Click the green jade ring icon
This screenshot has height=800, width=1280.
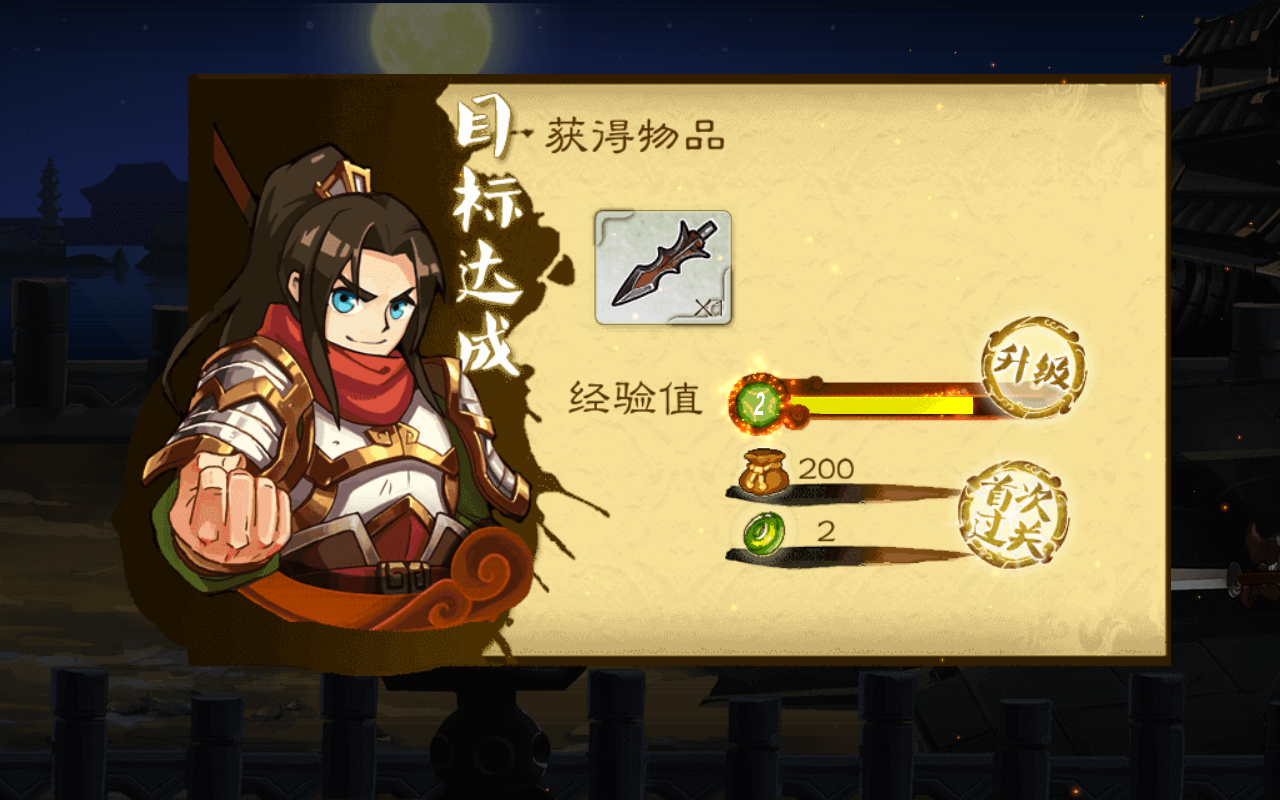click(x=764, y=532)
